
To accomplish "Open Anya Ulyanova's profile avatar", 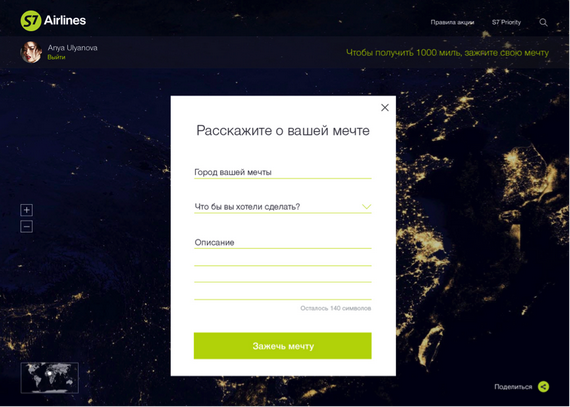I will point(31,52).
